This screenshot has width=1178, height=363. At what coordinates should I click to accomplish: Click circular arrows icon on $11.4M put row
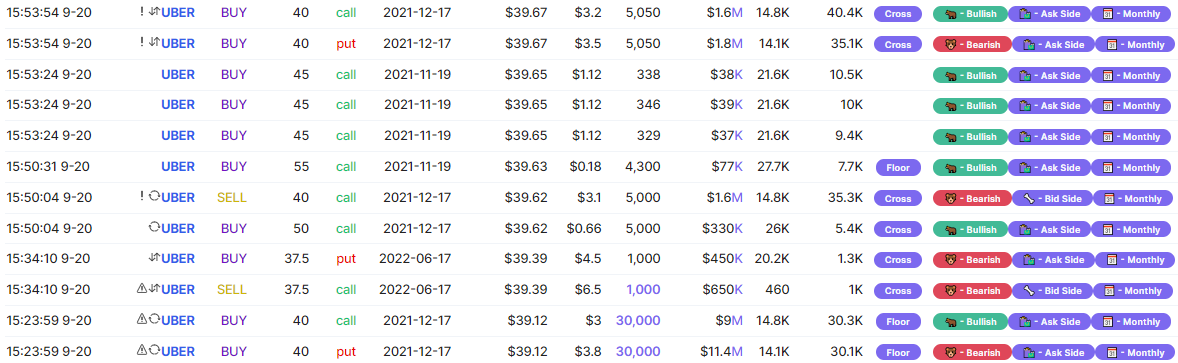[x=155, y=351]
